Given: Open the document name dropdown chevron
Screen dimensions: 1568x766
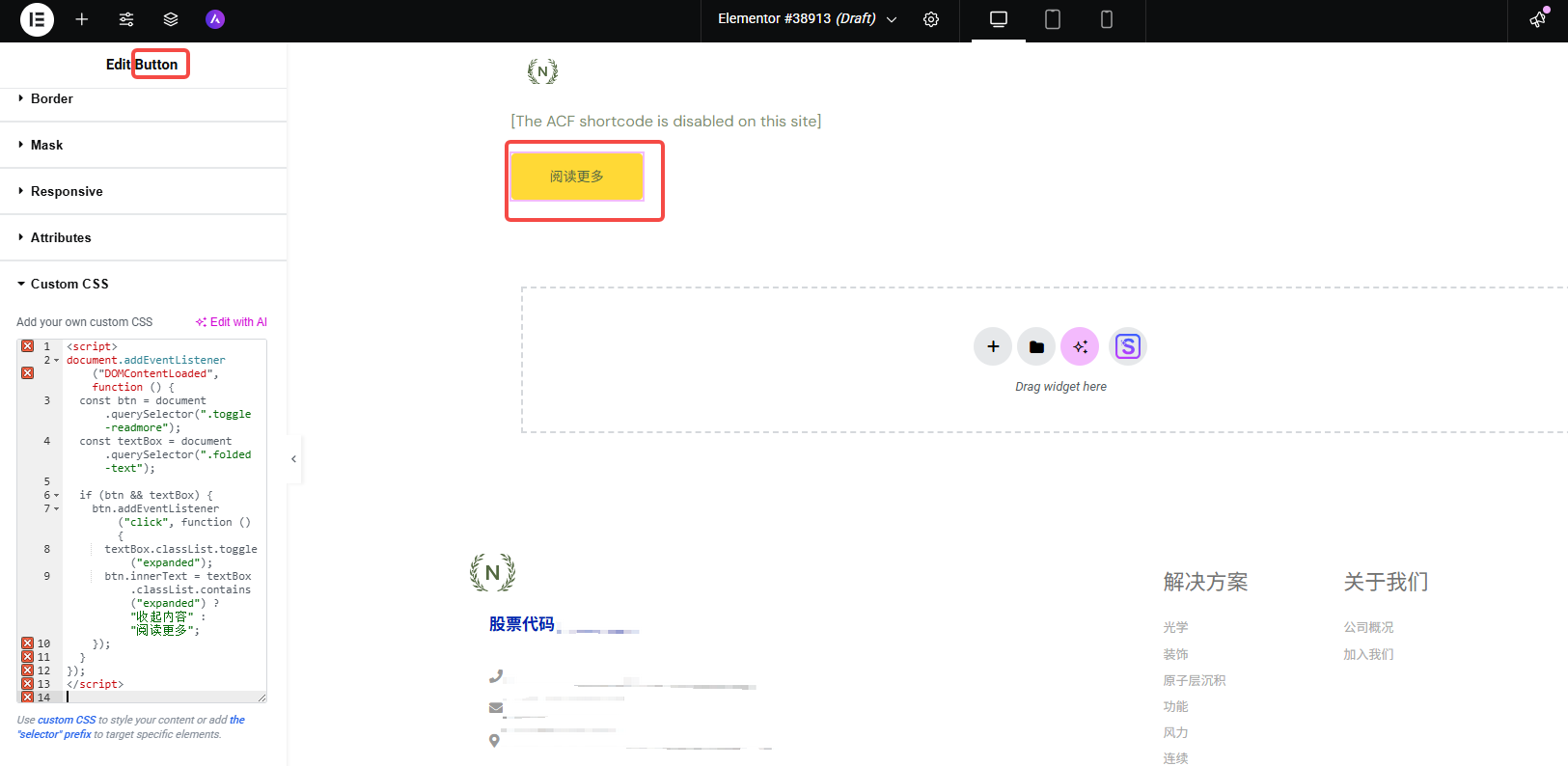Looking at the screenshot, I should [892, 19].
